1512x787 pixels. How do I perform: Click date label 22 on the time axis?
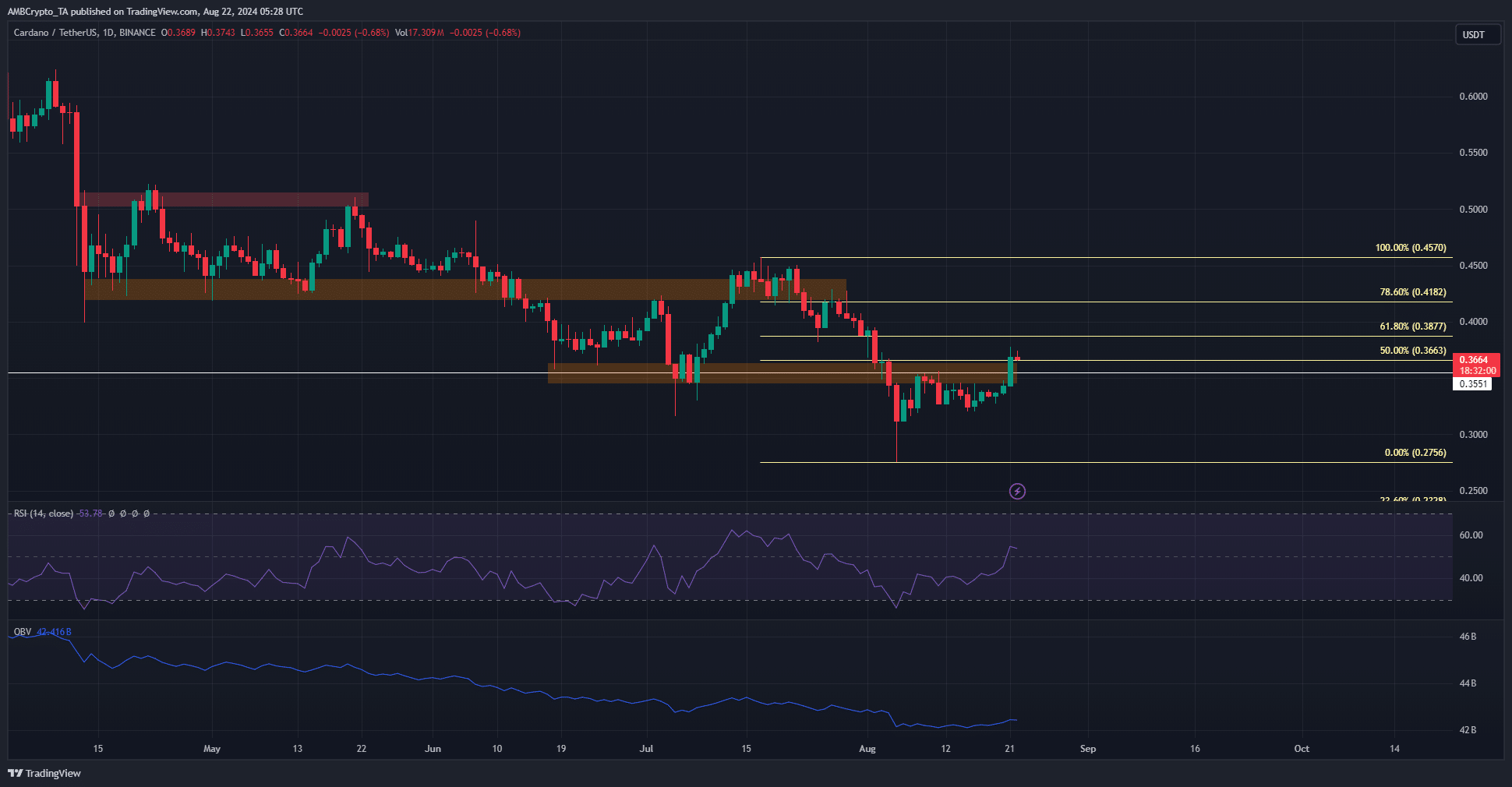pyautogui.click(x=362, y=749)
